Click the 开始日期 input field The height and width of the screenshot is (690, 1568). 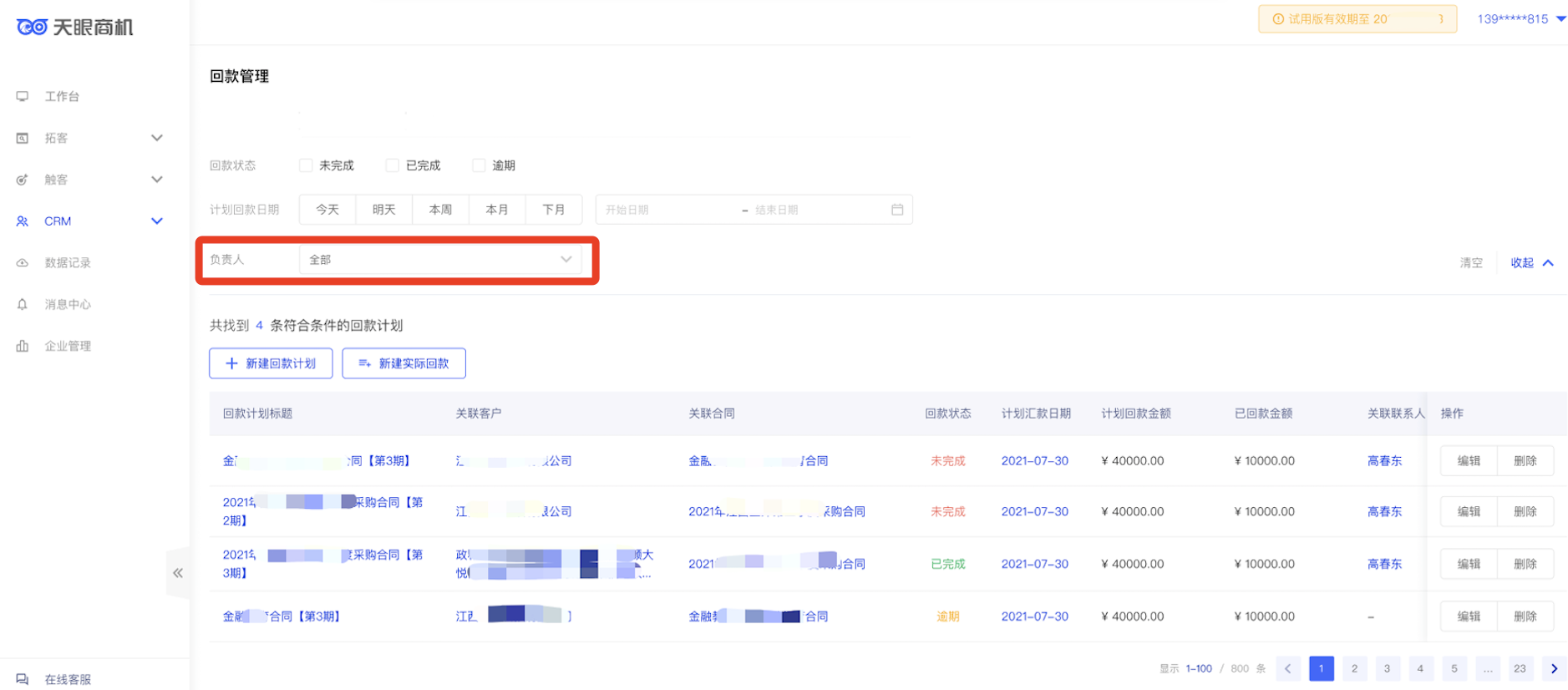point(668,210)
